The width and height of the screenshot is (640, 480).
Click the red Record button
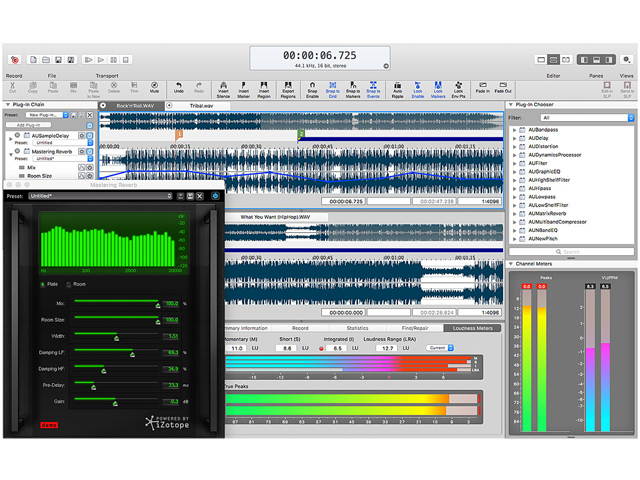15,60
